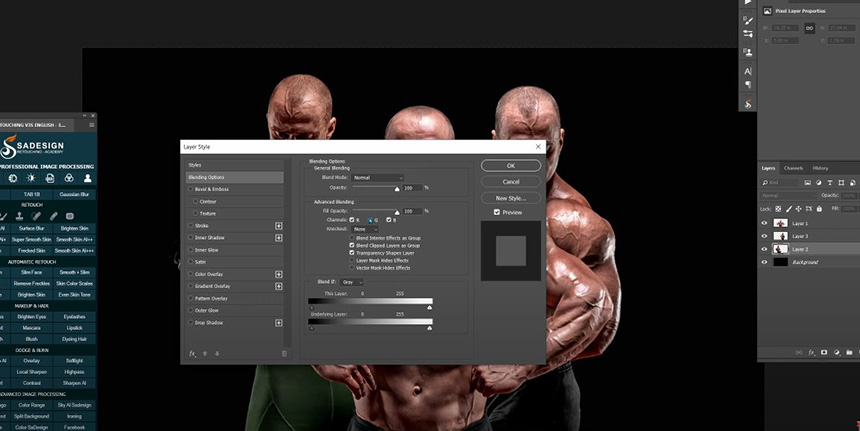Screen dimensions: 860x431
Task: Uncheck Blend Clipped Layers as Group
Action: coord(352,246)
